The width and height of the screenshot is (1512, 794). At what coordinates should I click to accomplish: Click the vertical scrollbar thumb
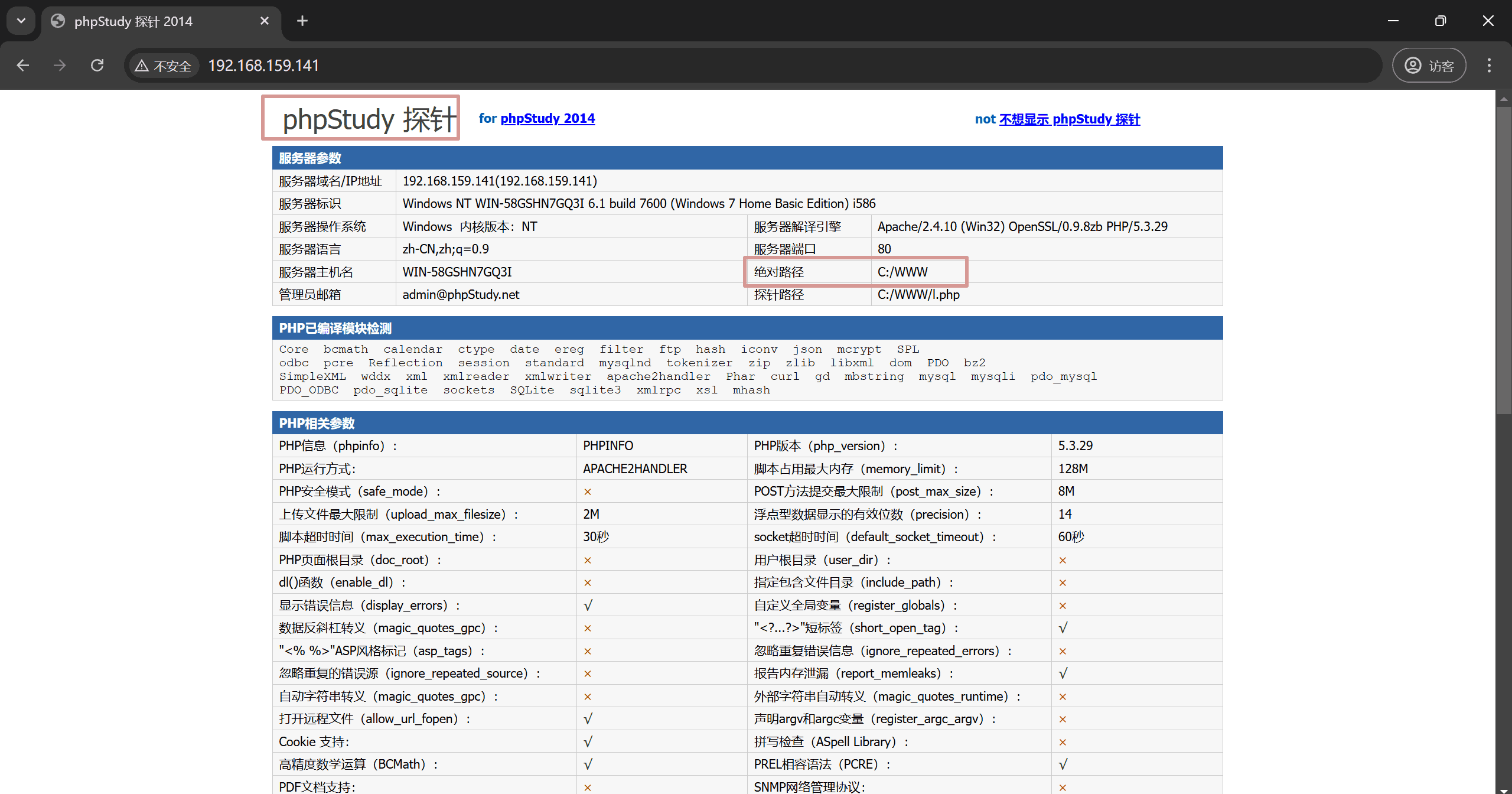(1504, 260)
